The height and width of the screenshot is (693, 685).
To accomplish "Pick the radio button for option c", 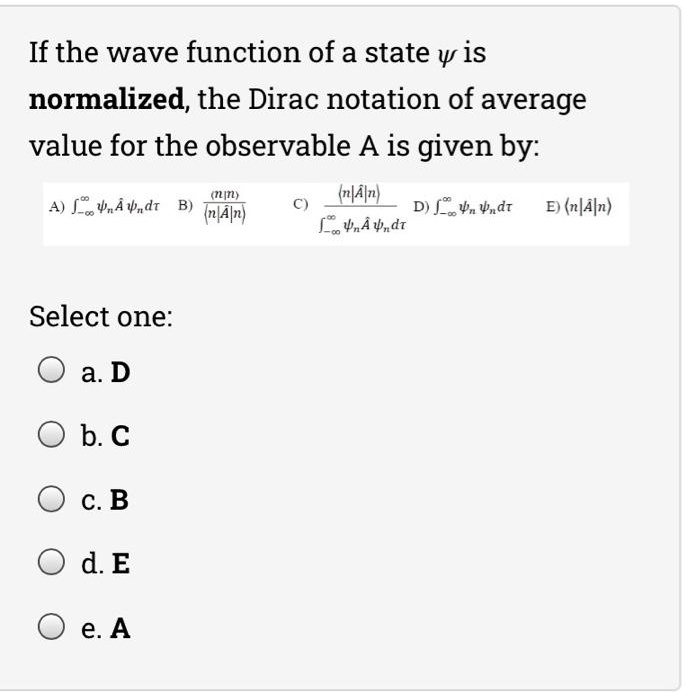I will [x=53, y=500].
